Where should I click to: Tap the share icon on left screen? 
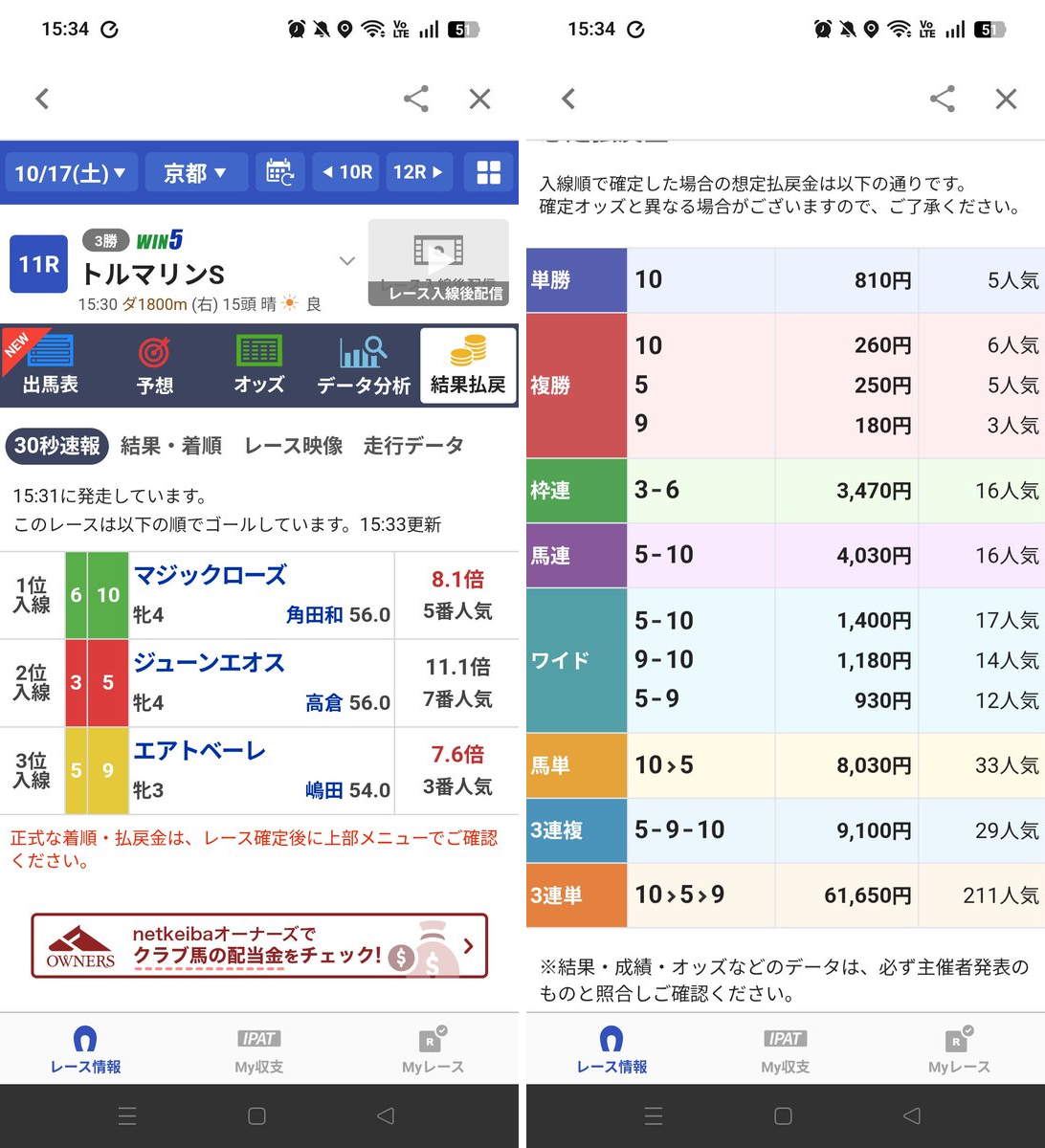click(x=416, y=99)
